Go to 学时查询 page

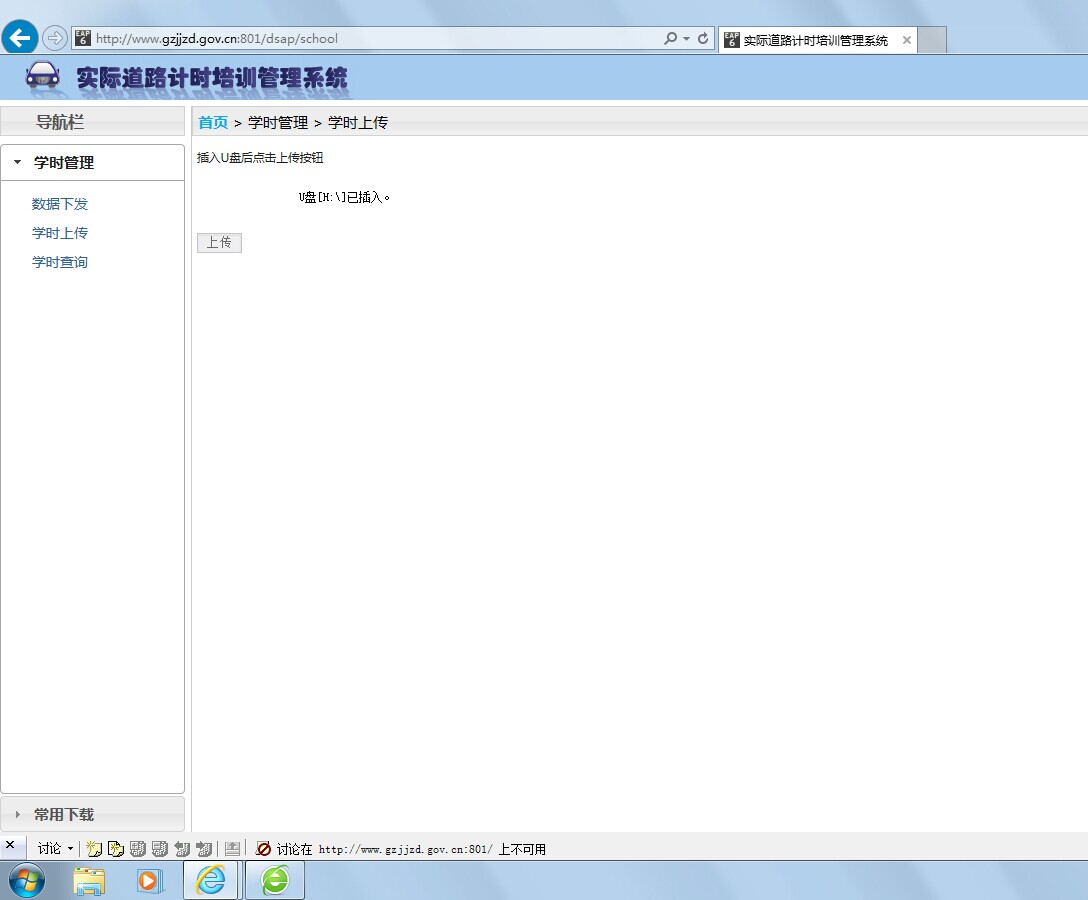pyautogui.click(x=60, y=262)
